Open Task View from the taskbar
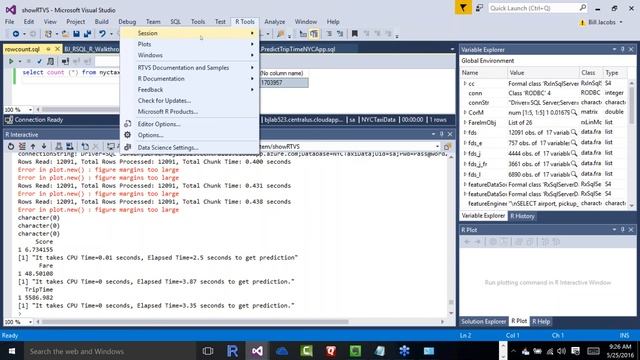Viewport: 640px width, 360px height. pyautogui.click(x=208, y=351)
